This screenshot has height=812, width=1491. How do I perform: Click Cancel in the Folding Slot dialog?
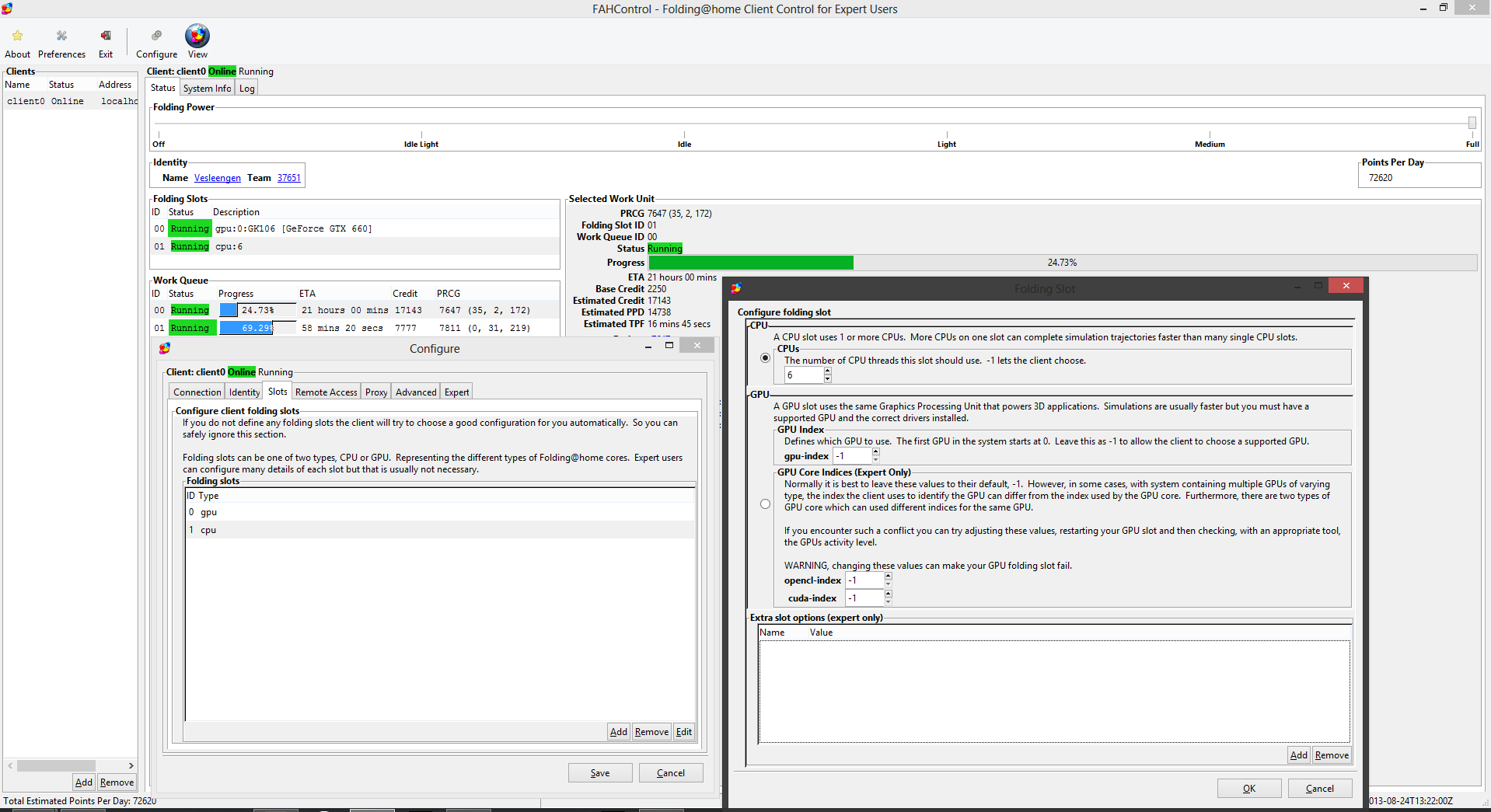(x=1320, y=789)
